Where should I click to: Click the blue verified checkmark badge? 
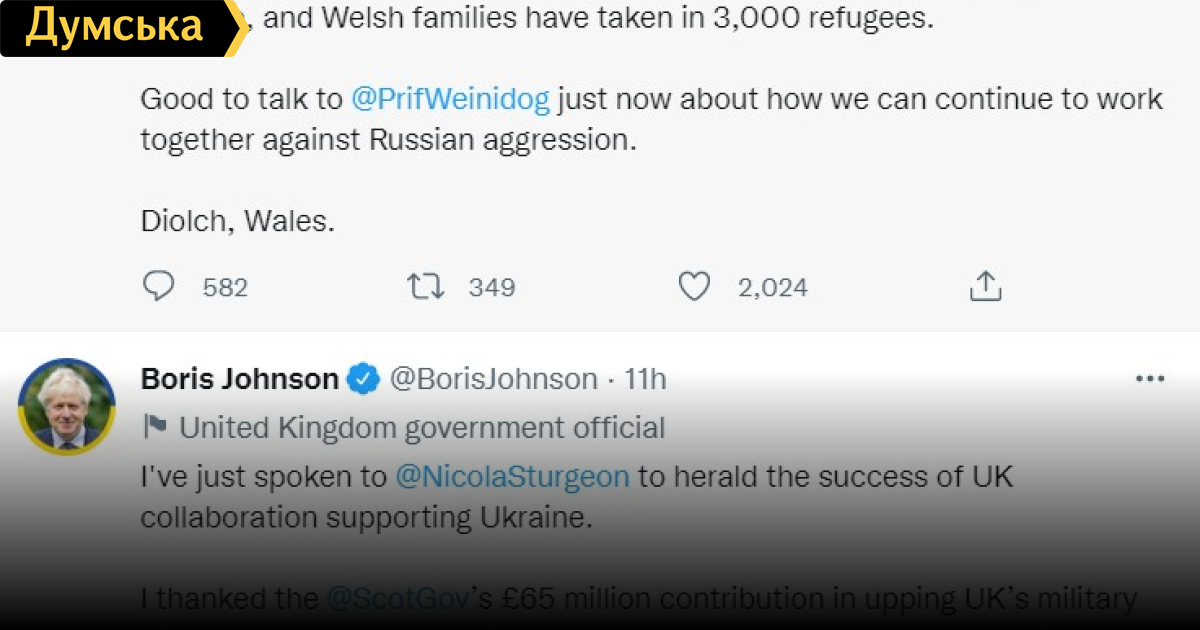(x=362, y=380)
